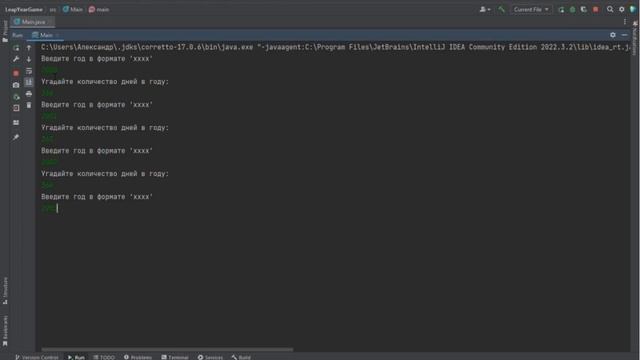Click last 'Угадайте количество дней в году:' line
The image size is (640, 360).
[x=105, y=174]
